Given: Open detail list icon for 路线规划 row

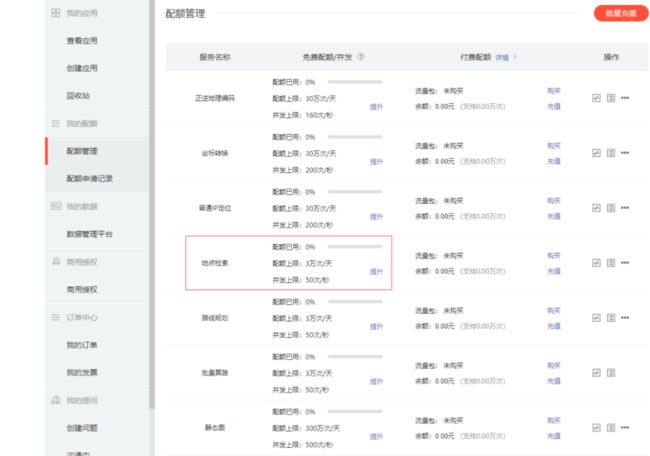Looking at the screenshot, I should click(611, 318).
